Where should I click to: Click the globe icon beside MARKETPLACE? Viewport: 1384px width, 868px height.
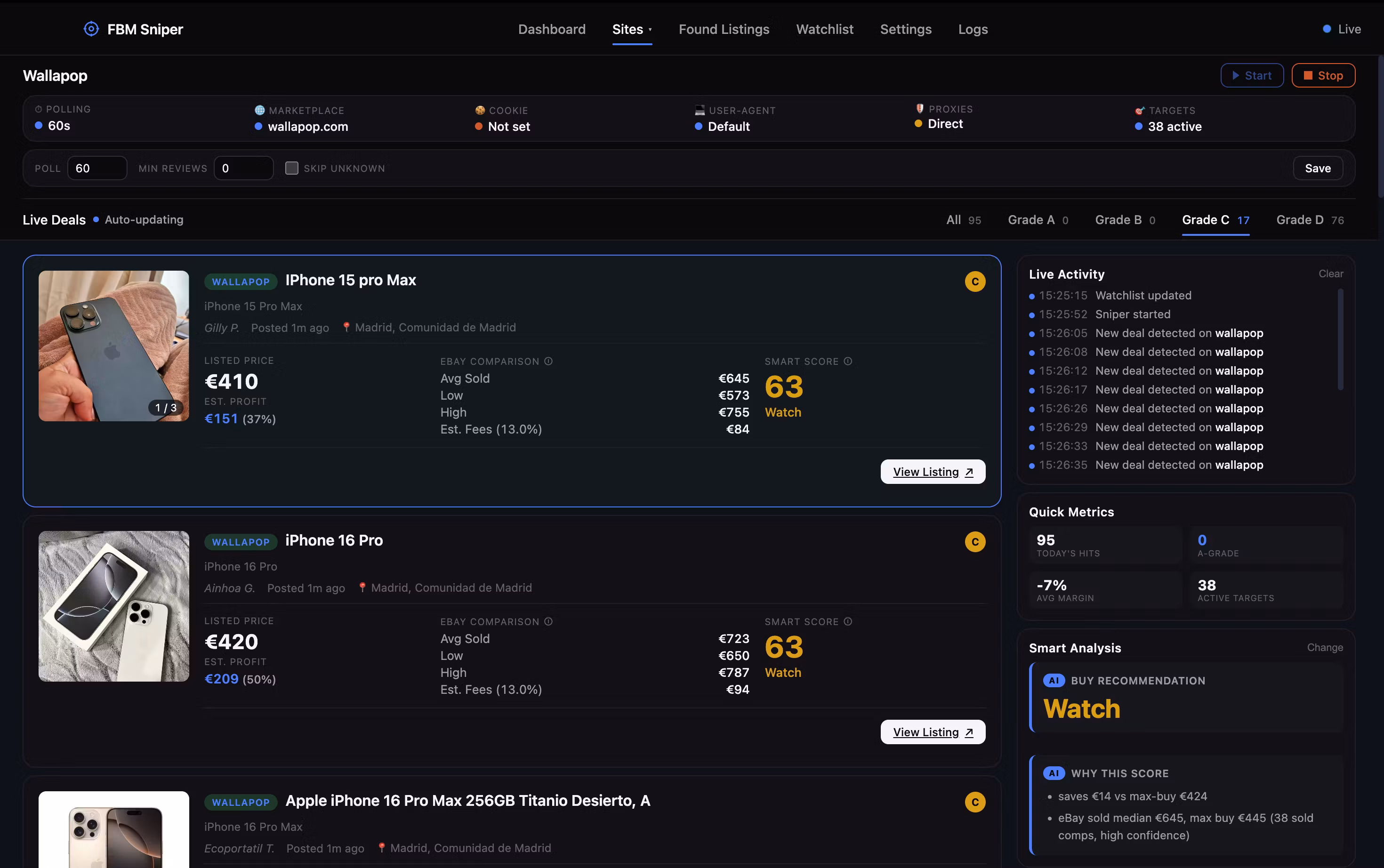pyautogui.click(x=259, y=110)
